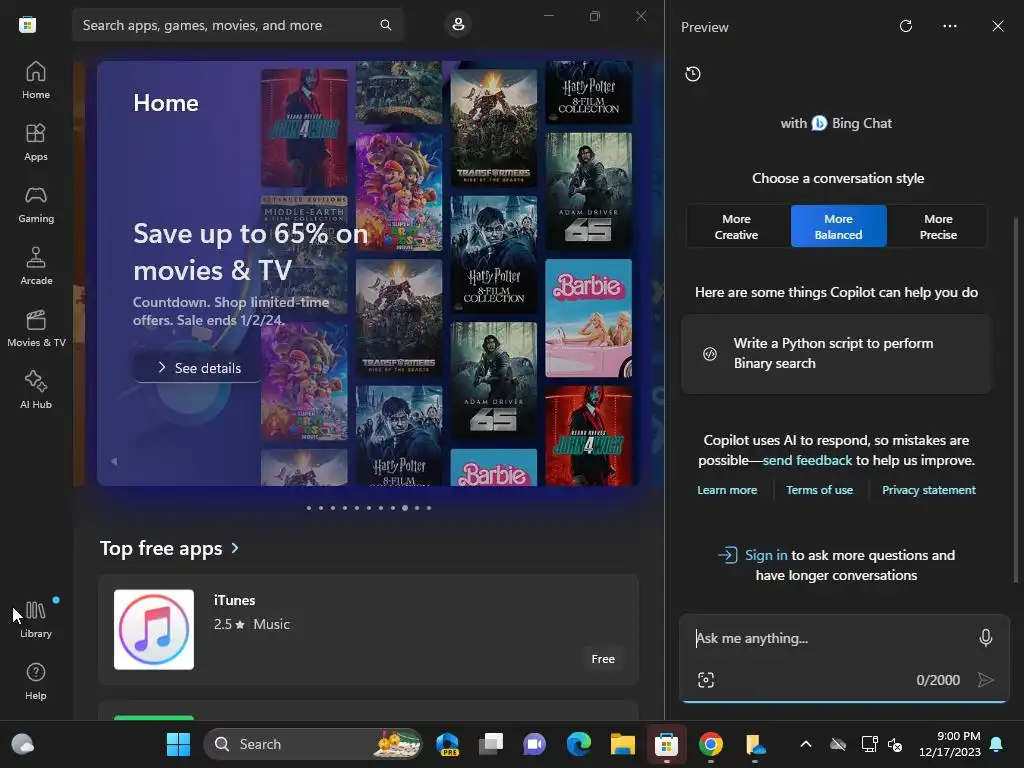
Task: Open the Arcade section
Action: [x=36, y=266]
